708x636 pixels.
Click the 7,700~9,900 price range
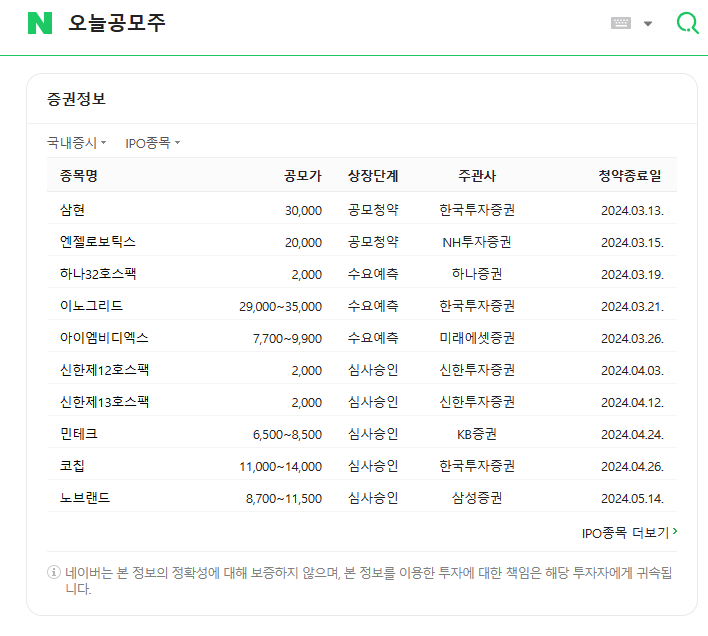pyautogui.click(x=287, y=339)
